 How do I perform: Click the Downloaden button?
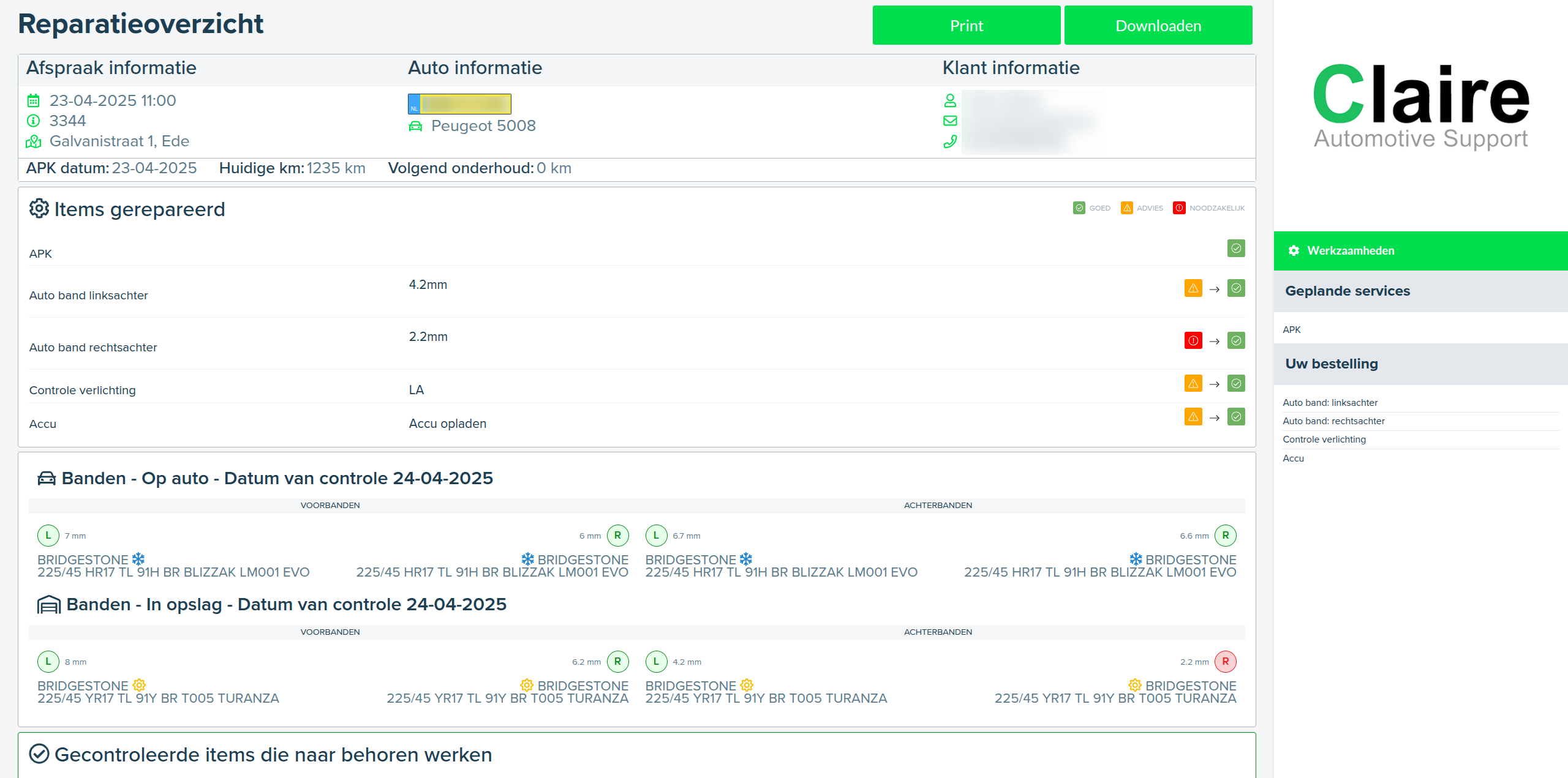(x=1158, y=26)
